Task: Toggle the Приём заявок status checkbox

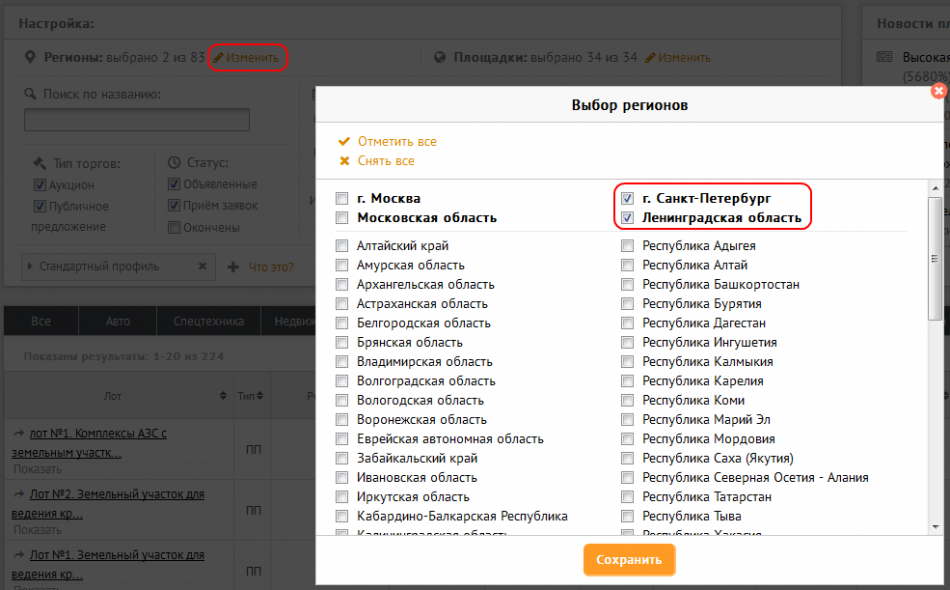Action: (x=174, y=205)
